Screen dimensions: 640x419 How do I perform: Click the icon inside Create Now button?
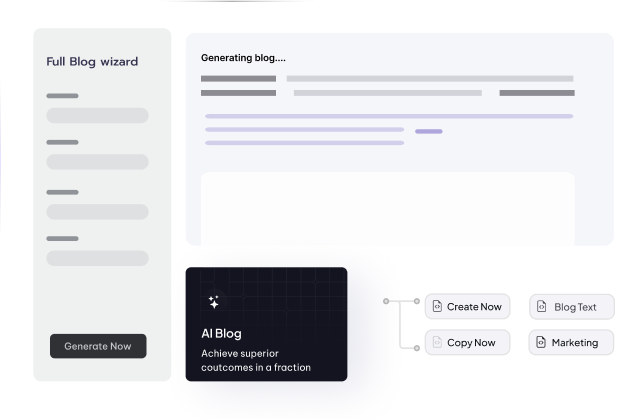tap(437, 306)
